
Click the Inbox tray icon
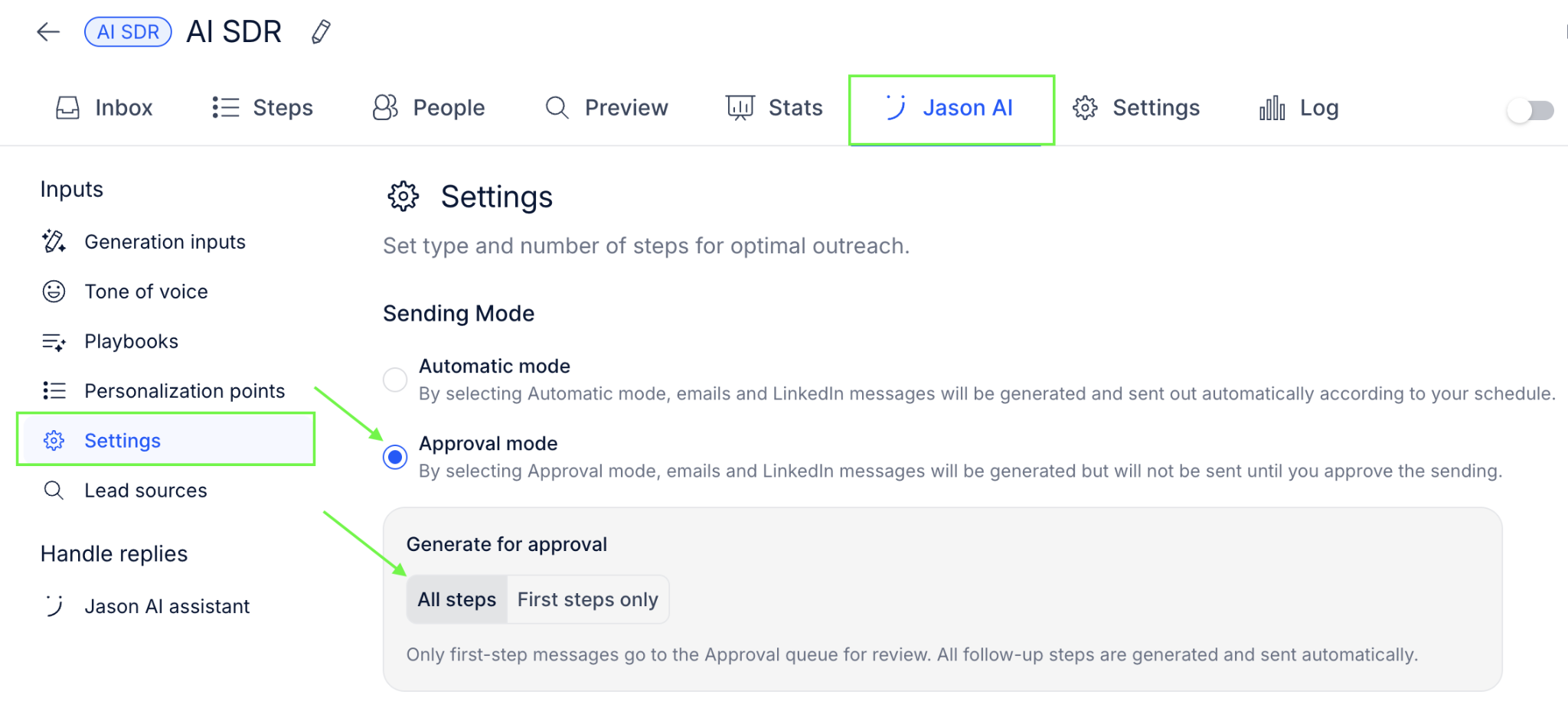click(x=67, y=108)
